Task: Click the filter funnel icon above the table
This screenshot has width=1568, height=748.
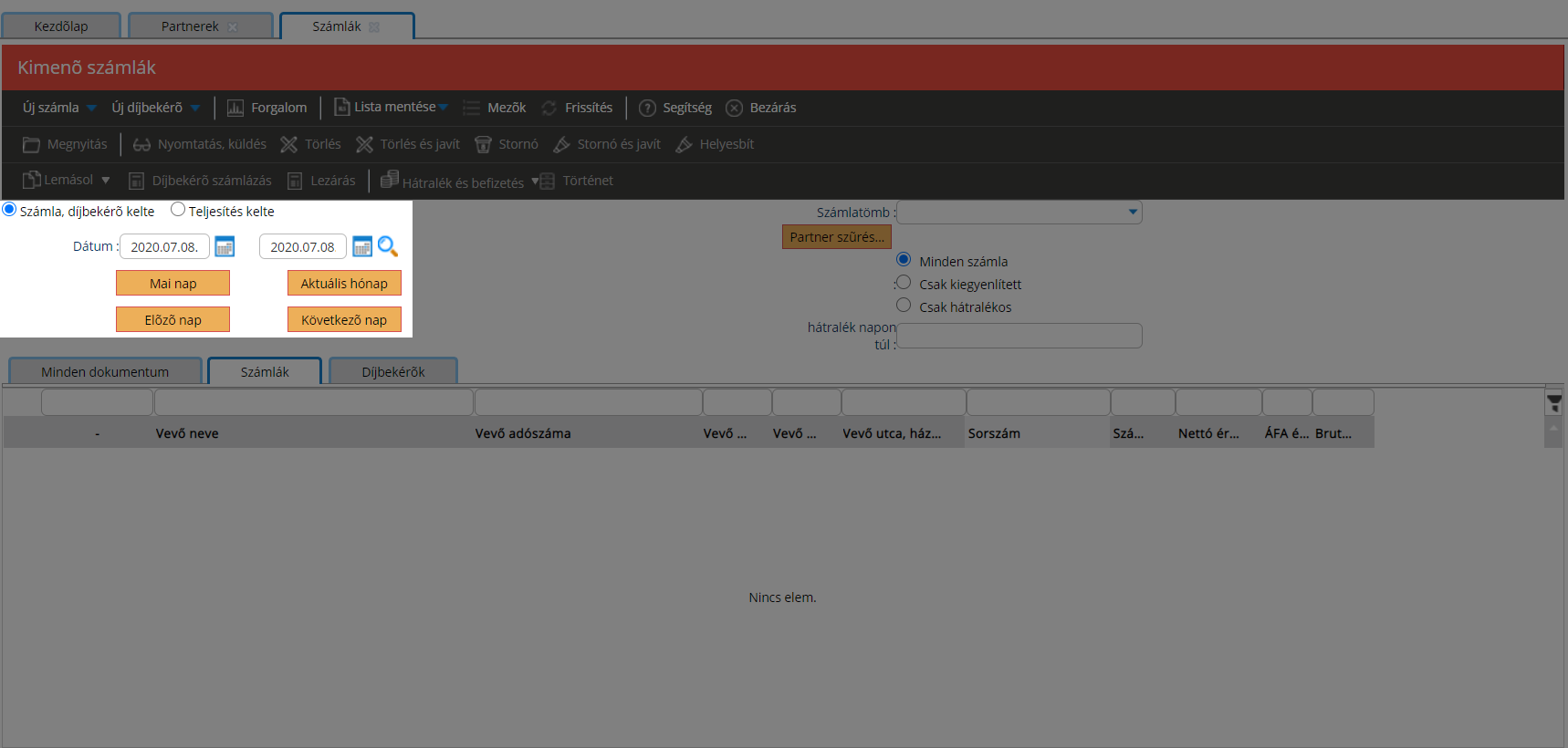Action: pos(1553,402)
